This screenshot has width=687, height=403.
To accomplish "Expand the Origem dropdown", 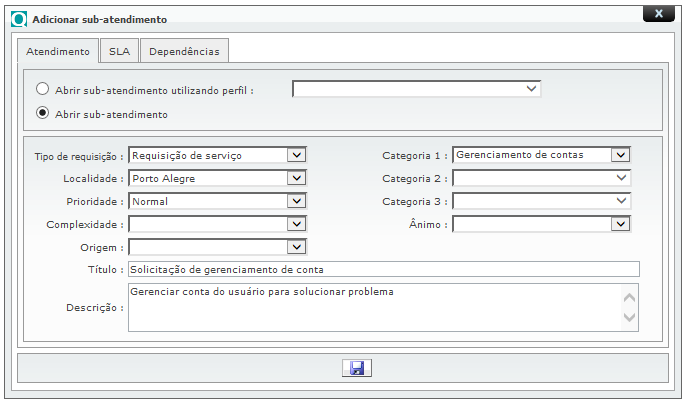I will click(217, 247).
